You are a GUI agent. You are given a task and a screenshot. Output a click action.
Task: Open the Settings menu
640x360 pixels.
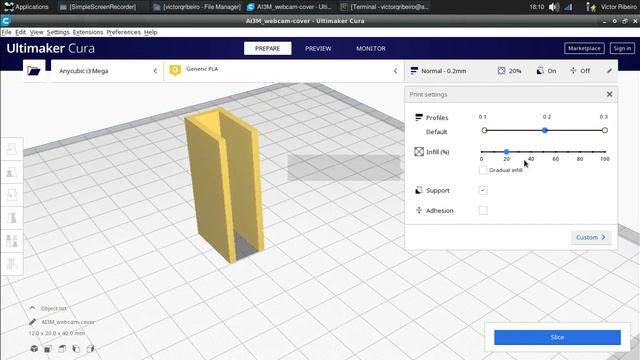pos(58,32)
